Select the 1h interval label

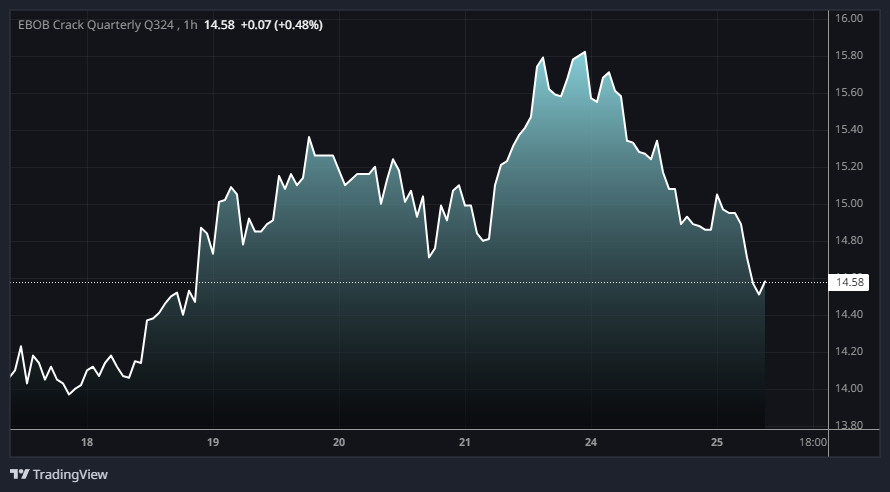click(x=189, y=24)
